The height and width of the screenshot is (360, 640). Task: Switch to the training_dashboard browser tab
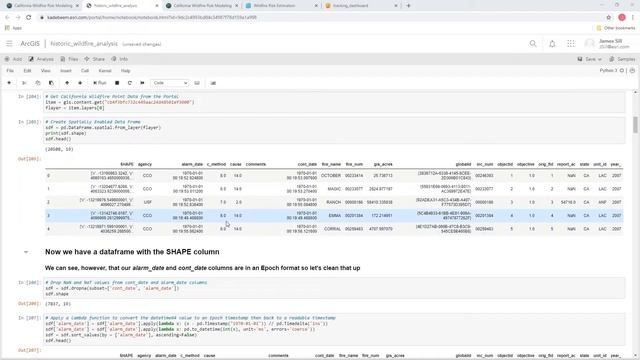tap(359, 6)
